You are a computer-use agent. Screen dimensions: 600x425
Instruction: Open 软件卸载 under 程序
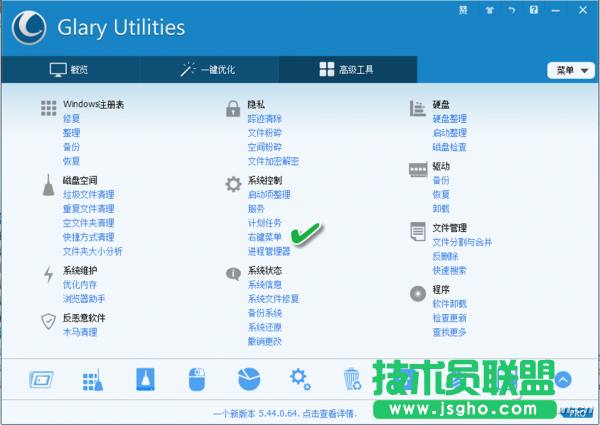coord(450,304)
